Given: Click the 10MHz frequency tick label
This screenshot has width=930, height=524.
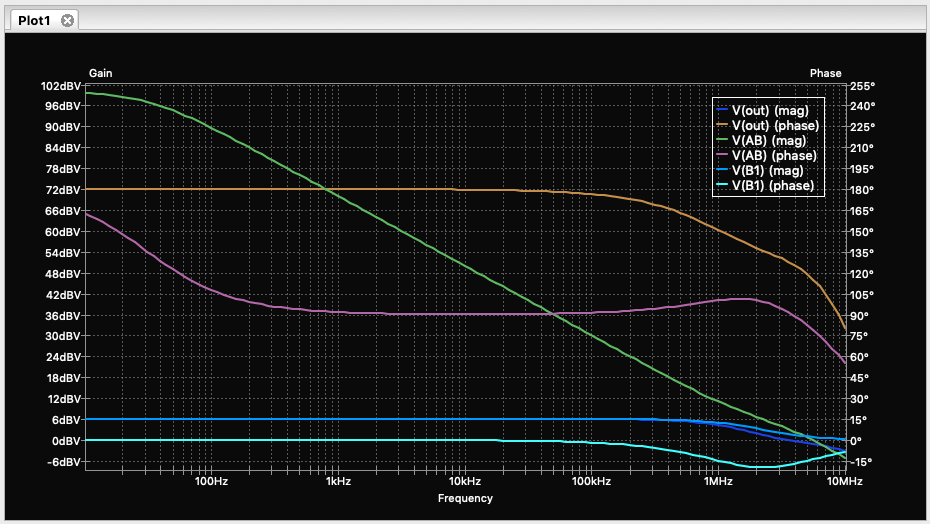Looking at the screenshot, I should [845, 482].
